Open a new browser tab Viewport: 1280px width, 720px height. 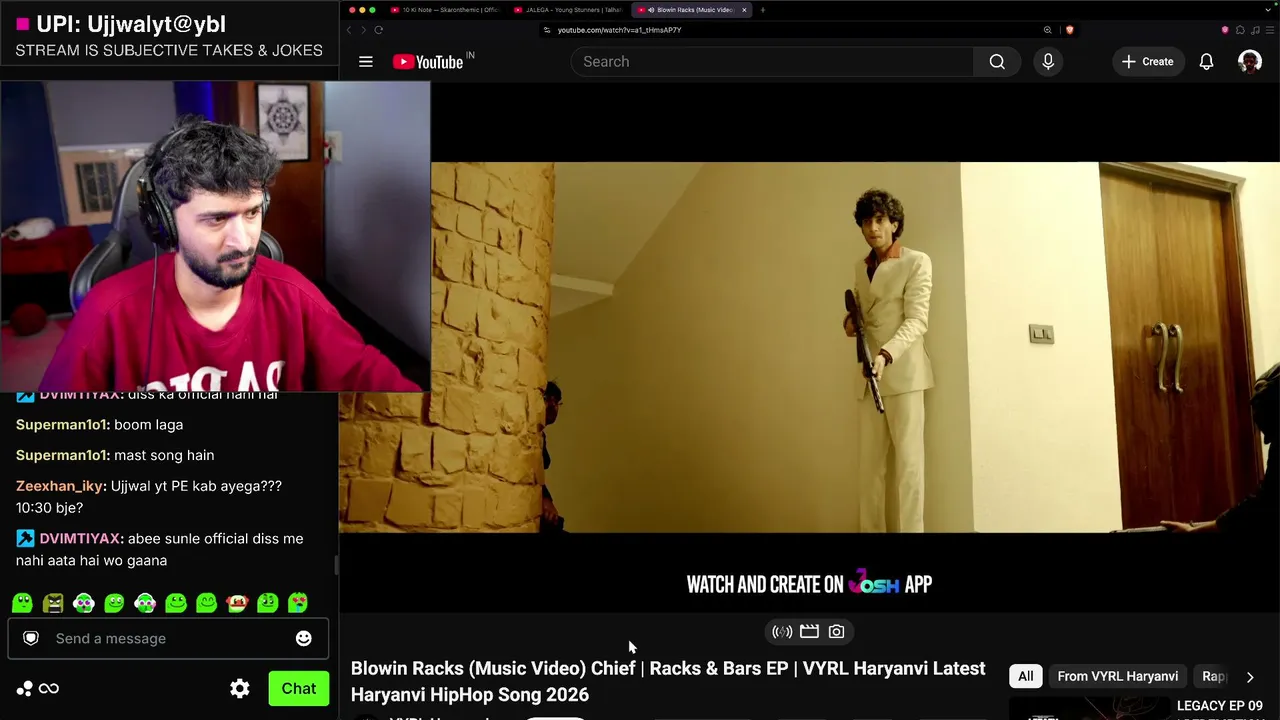click(763, 10)
